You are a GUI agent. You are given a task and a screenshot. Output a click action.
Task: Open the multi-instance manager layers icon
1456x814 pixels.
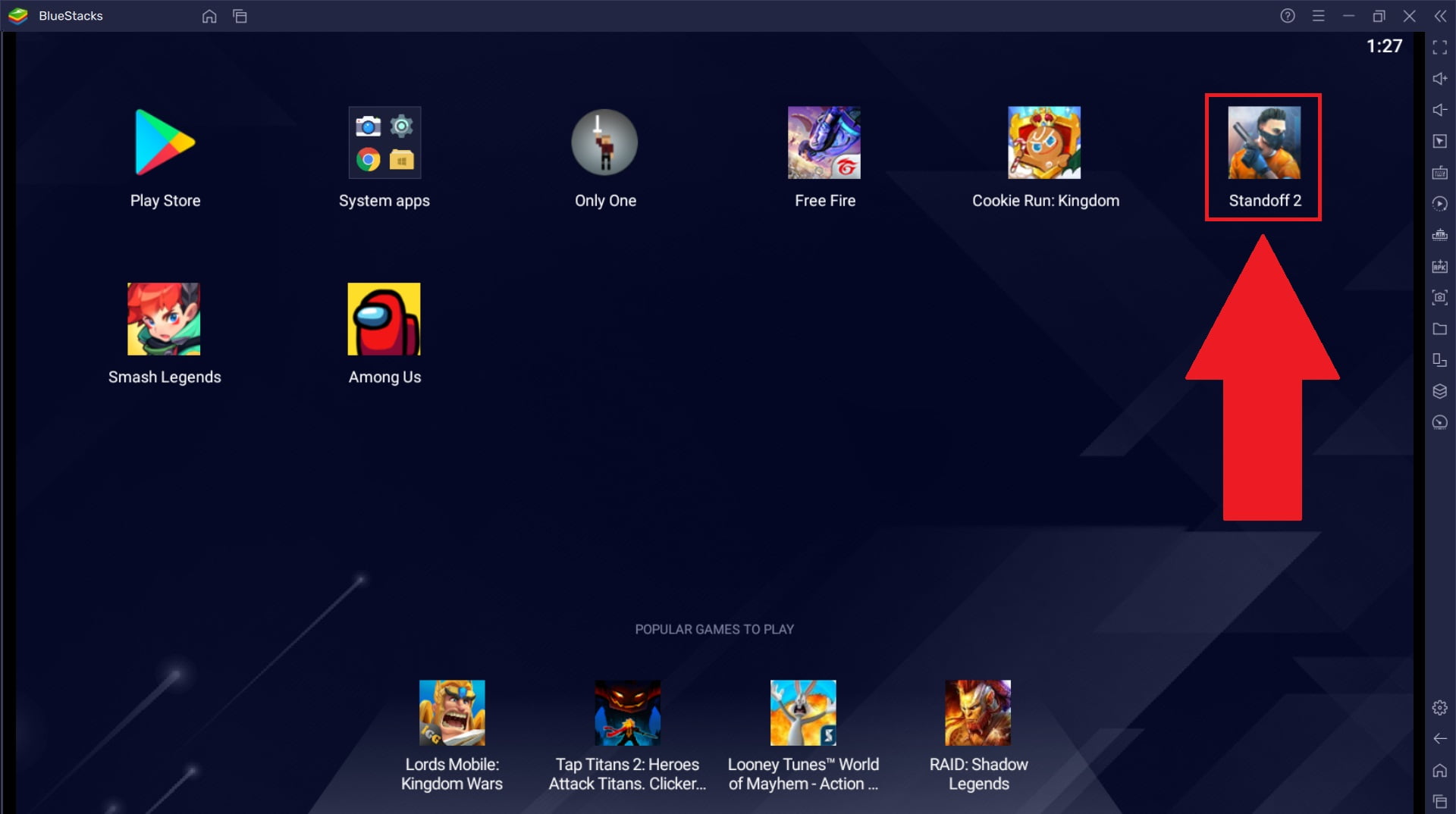pos(1439,391)
